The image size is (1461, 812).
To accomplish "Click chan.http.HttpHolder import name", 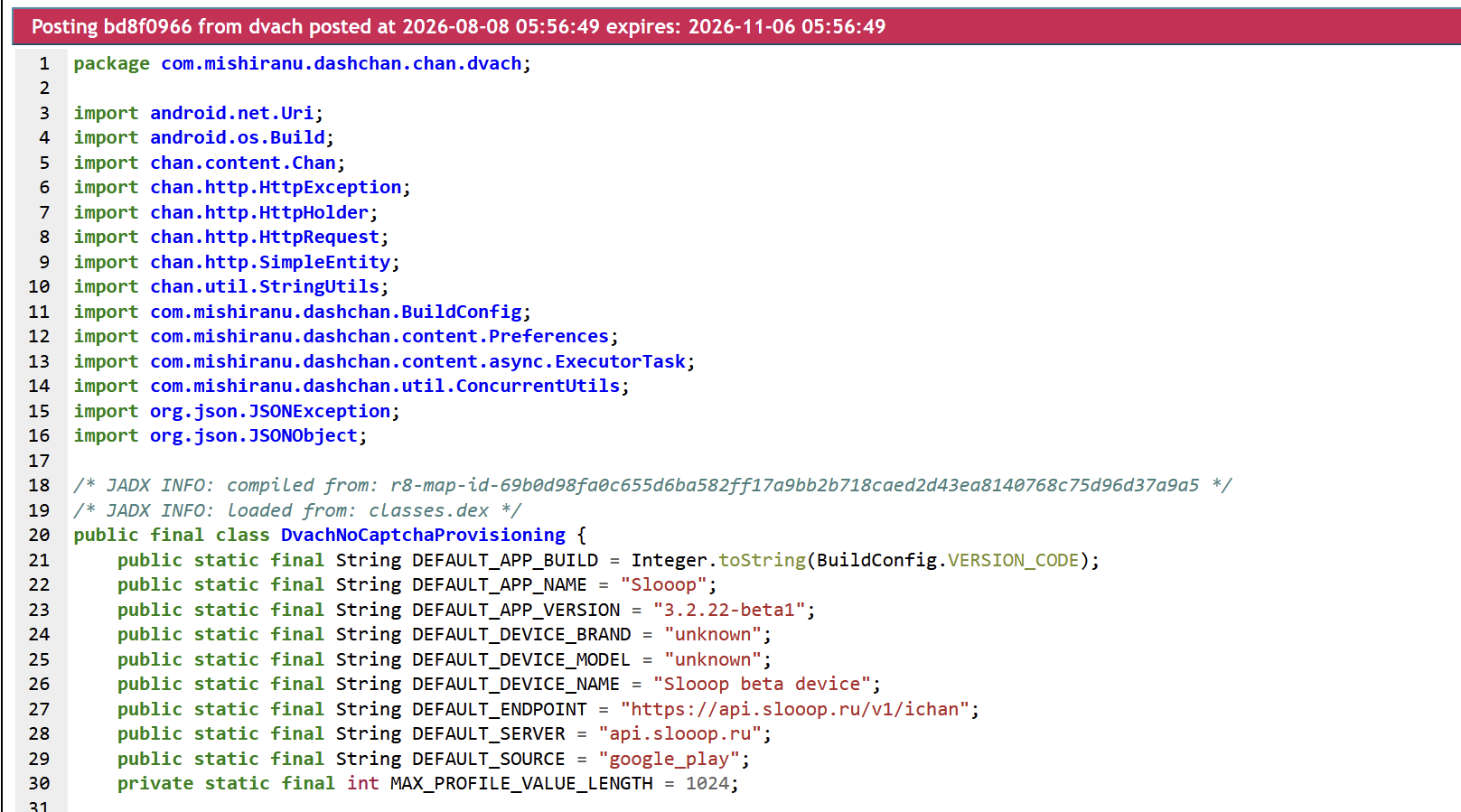I will coord(259,212).
